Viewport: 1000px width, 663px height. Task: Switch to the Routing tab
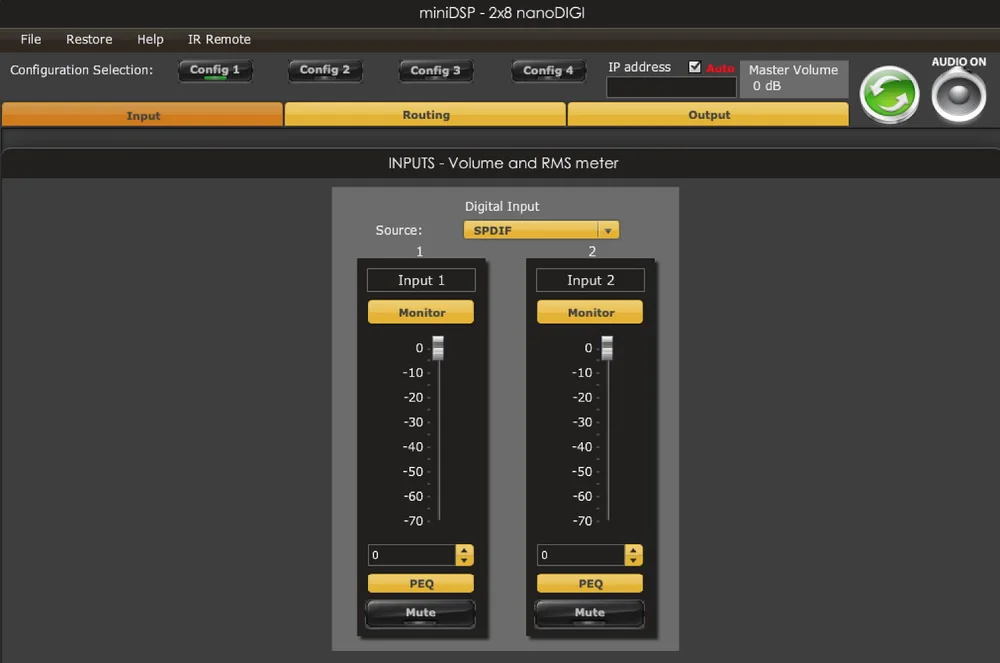pyautogui.click(x=425, y=115)
